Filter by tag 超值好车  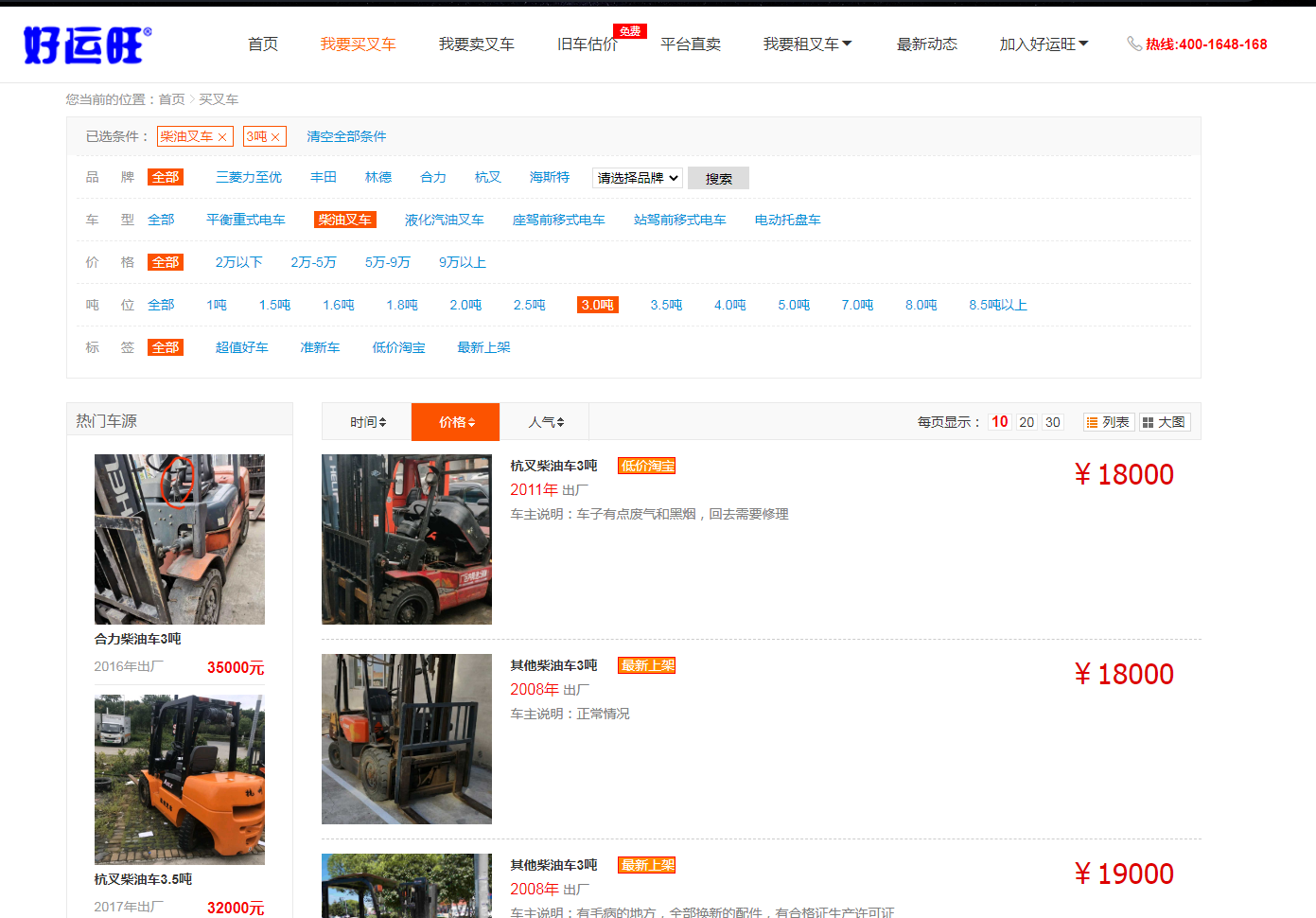241,347
